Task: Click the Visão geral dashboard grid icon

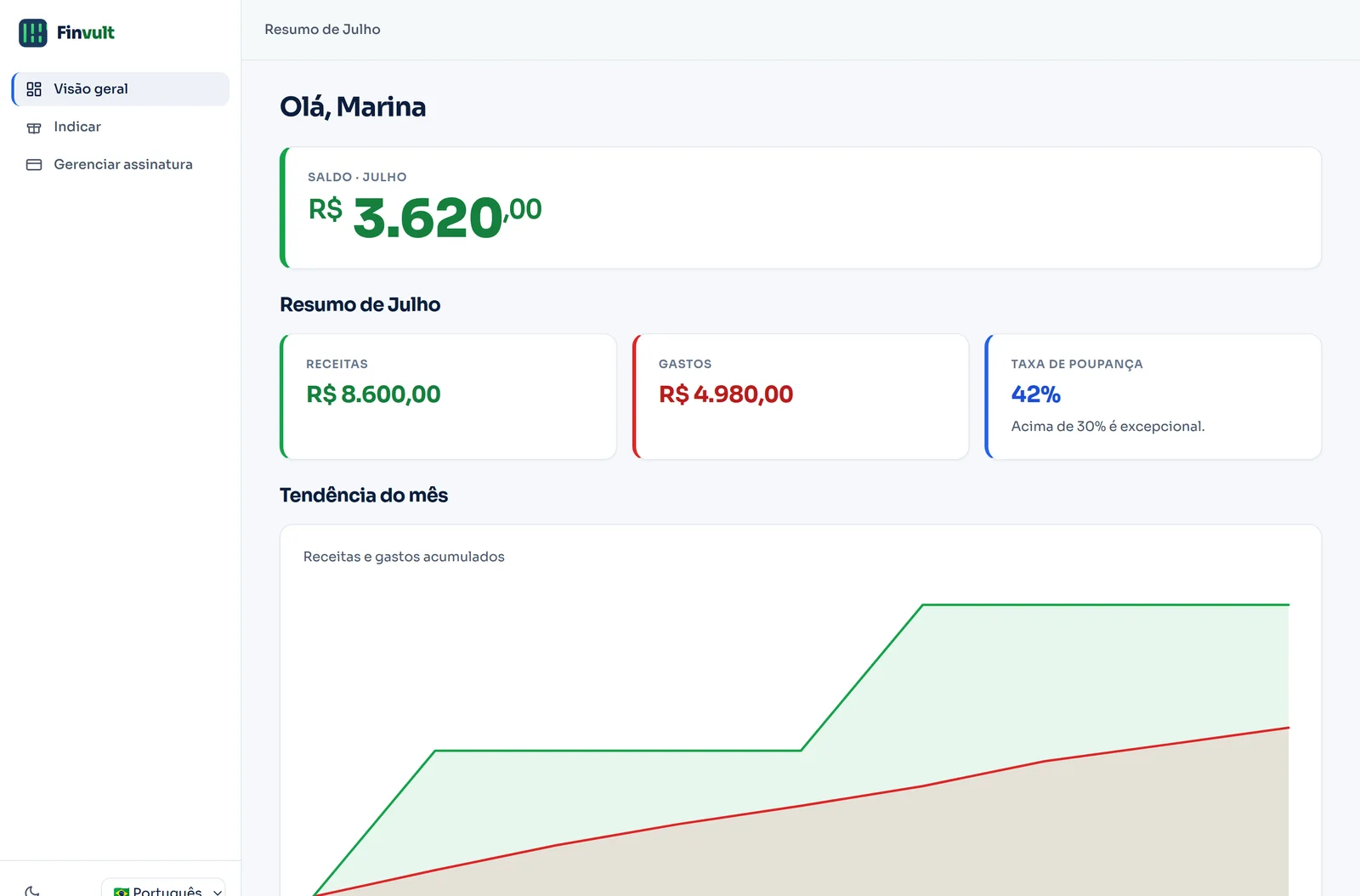Action: pos(34,89)
